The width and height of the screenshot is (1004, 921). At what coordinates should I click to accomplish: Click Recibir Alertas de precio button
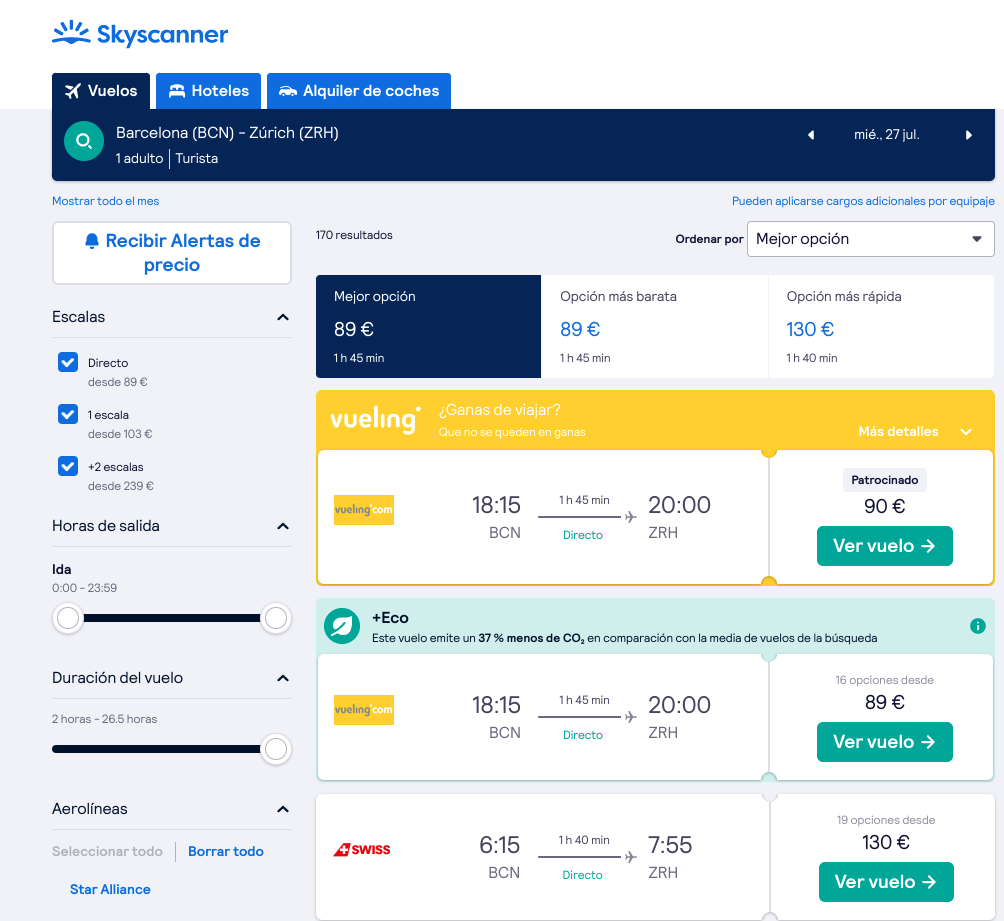pyautogui.click(x=172, y=253)
